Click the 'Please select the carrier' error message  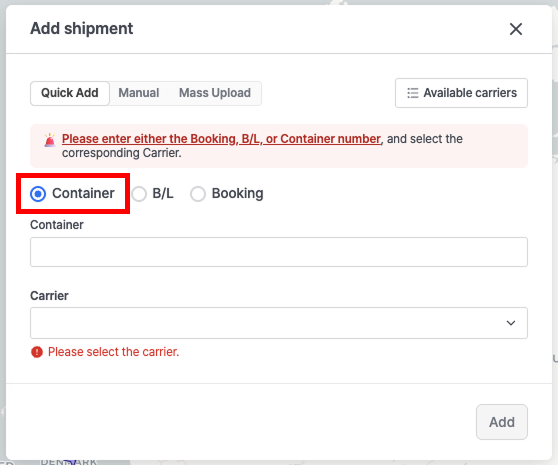click(x=114, y=352)
